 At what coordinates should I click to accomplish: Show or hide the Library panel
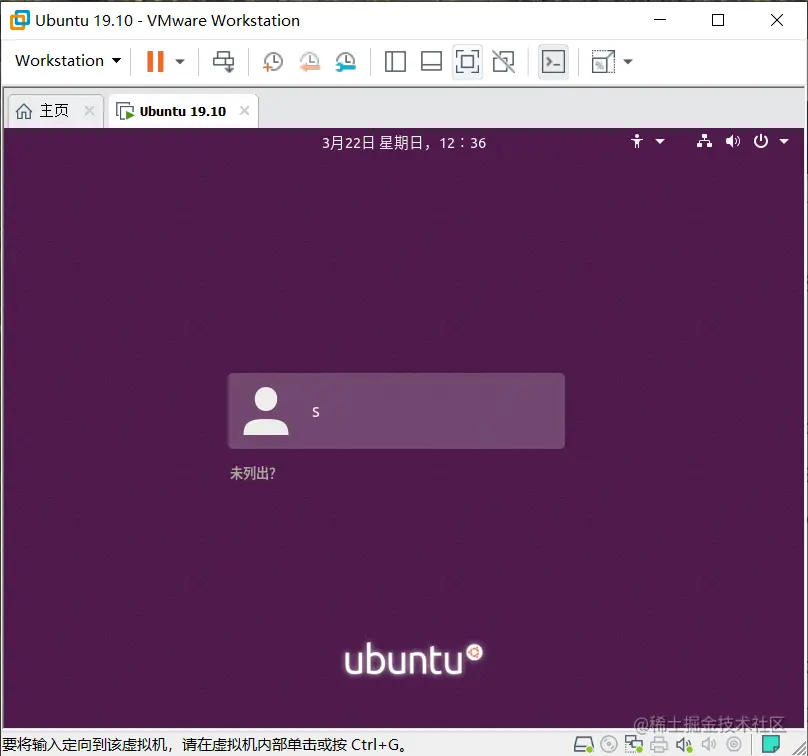(x=395, y=61)
